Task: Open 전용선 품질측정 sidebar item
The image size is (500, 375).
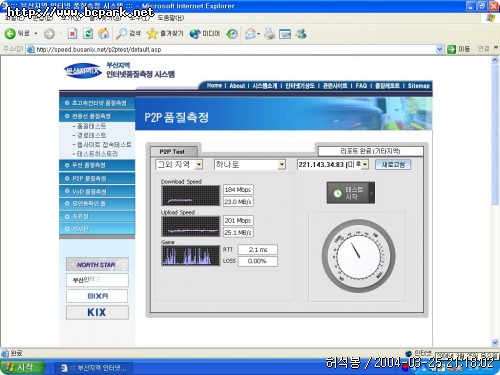Action: click(x=97, y=116)
